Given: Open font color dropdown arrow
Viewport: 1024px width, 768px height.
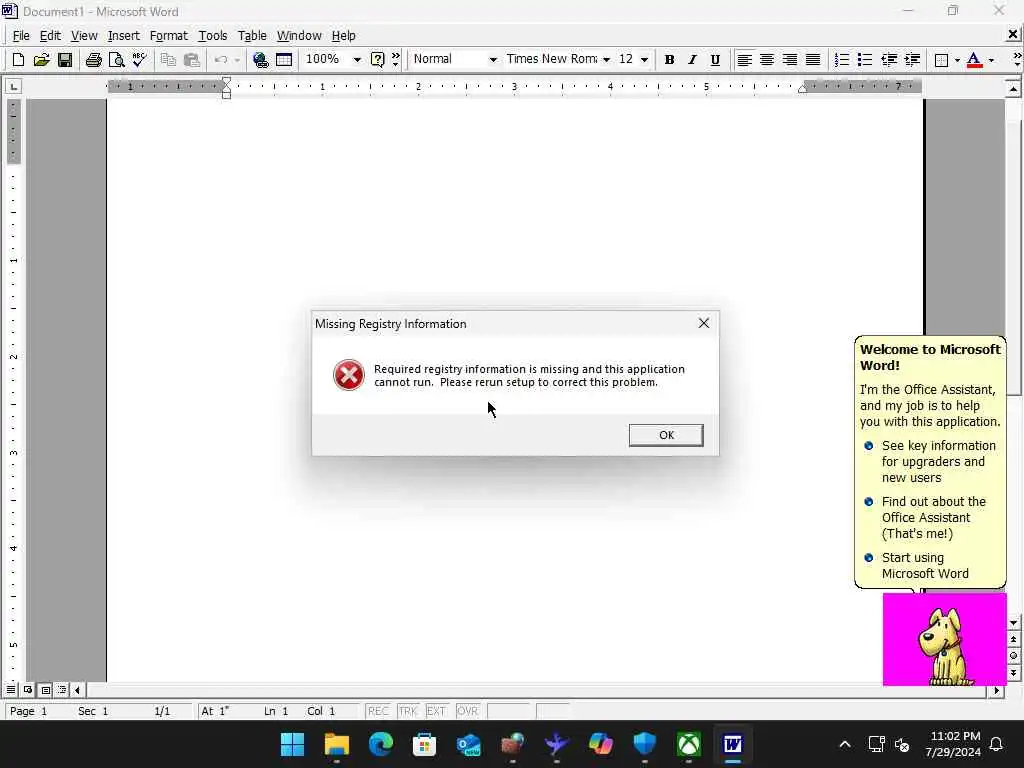Looking at the screenshot, I should click(x=991, y=60).
